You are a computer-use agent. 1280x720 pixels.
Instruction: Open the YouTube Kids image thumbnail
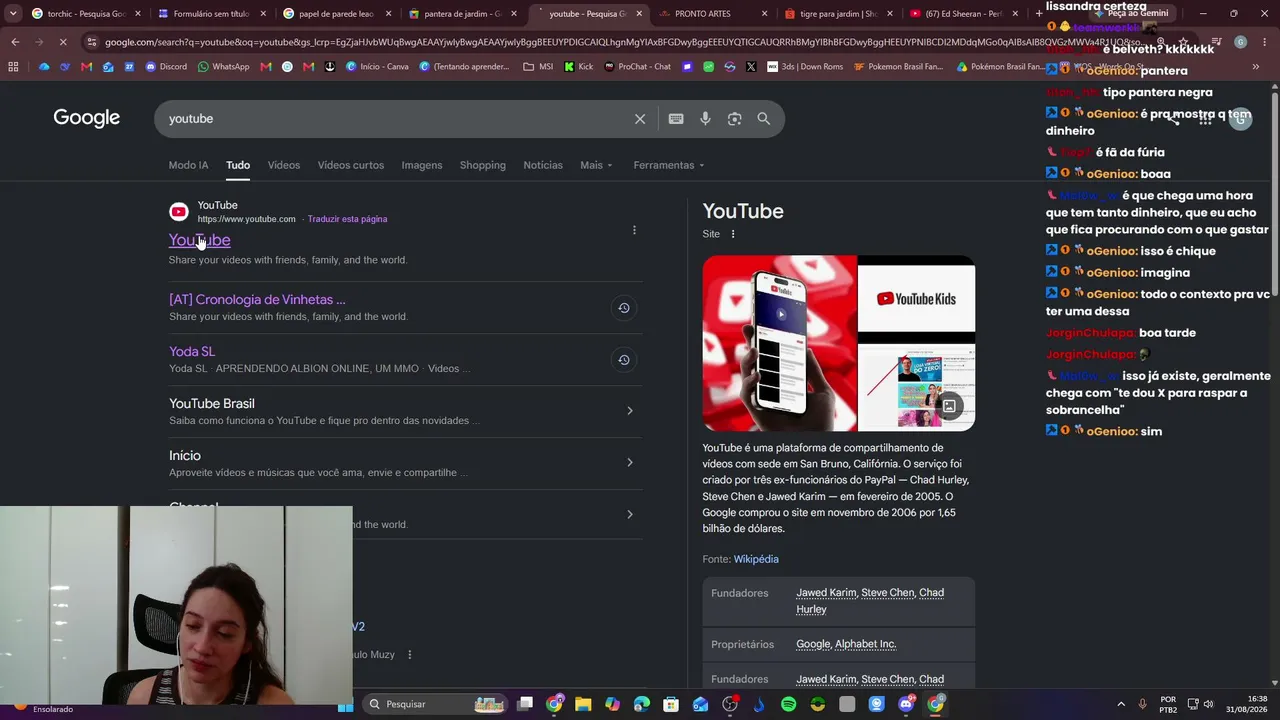coord(917,297)
